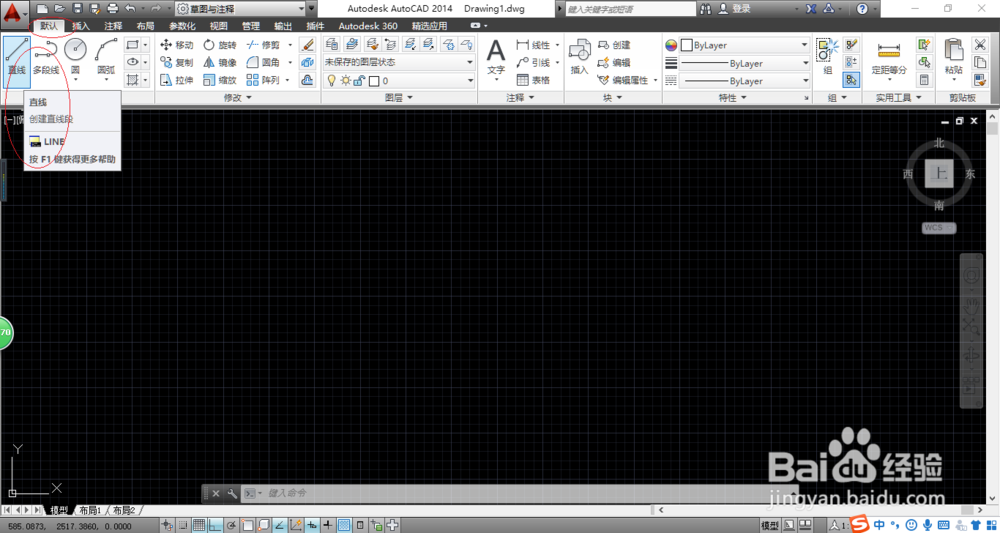
Task: Click the Sign in (登录) button
Action: coord(735,9)
